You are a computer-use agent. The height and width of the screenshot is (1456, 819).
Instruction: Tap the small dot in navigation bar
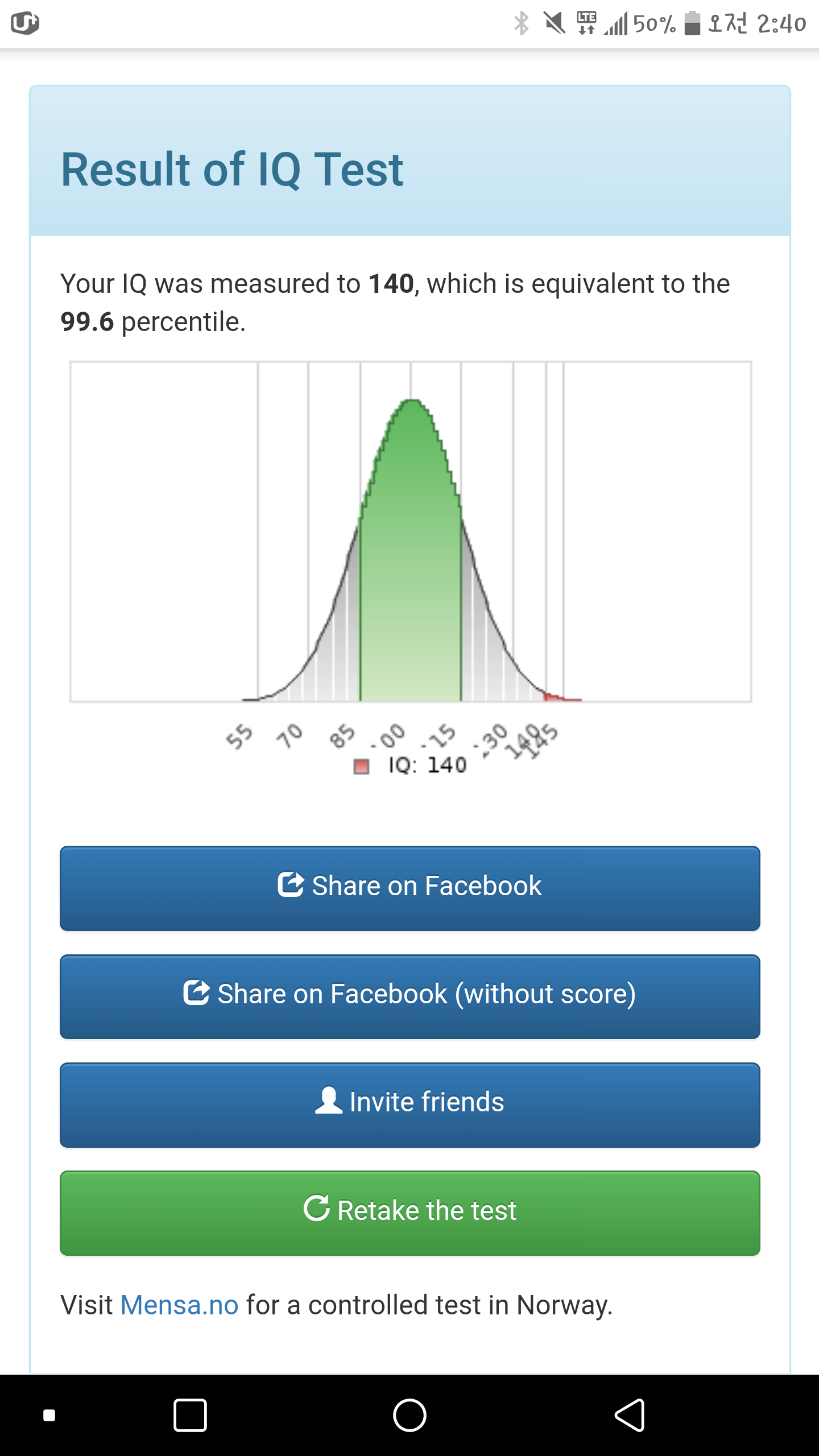(x=49, y=1415)
